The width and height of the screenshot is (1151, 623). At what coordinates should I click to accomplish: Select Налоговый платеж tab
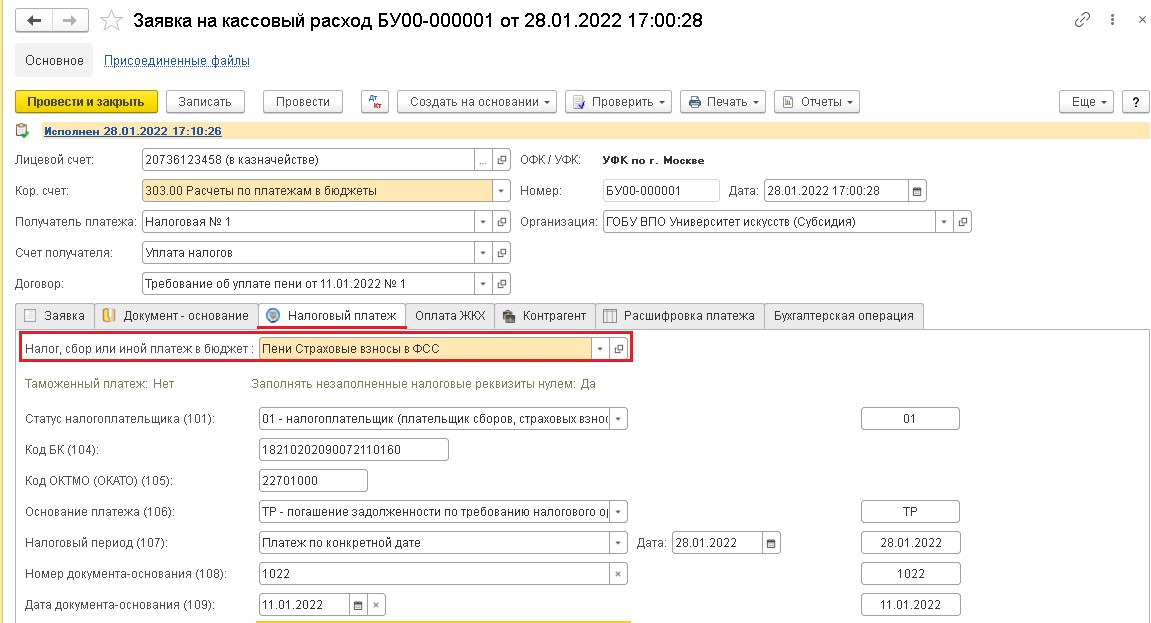[x=332, y=316]
